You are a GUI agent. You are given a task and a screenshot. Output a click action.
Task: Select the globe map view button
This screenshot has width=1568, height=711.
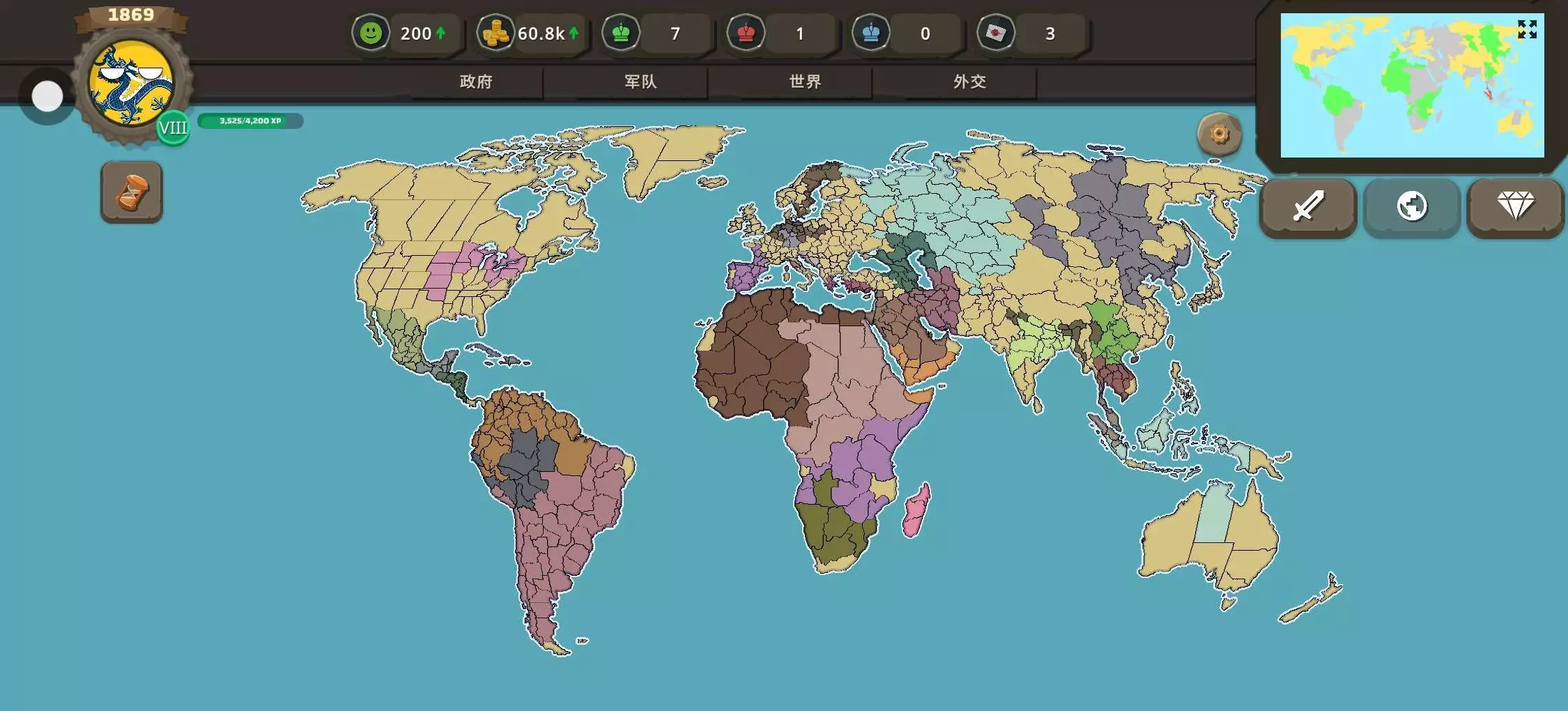pos(1412,207)
